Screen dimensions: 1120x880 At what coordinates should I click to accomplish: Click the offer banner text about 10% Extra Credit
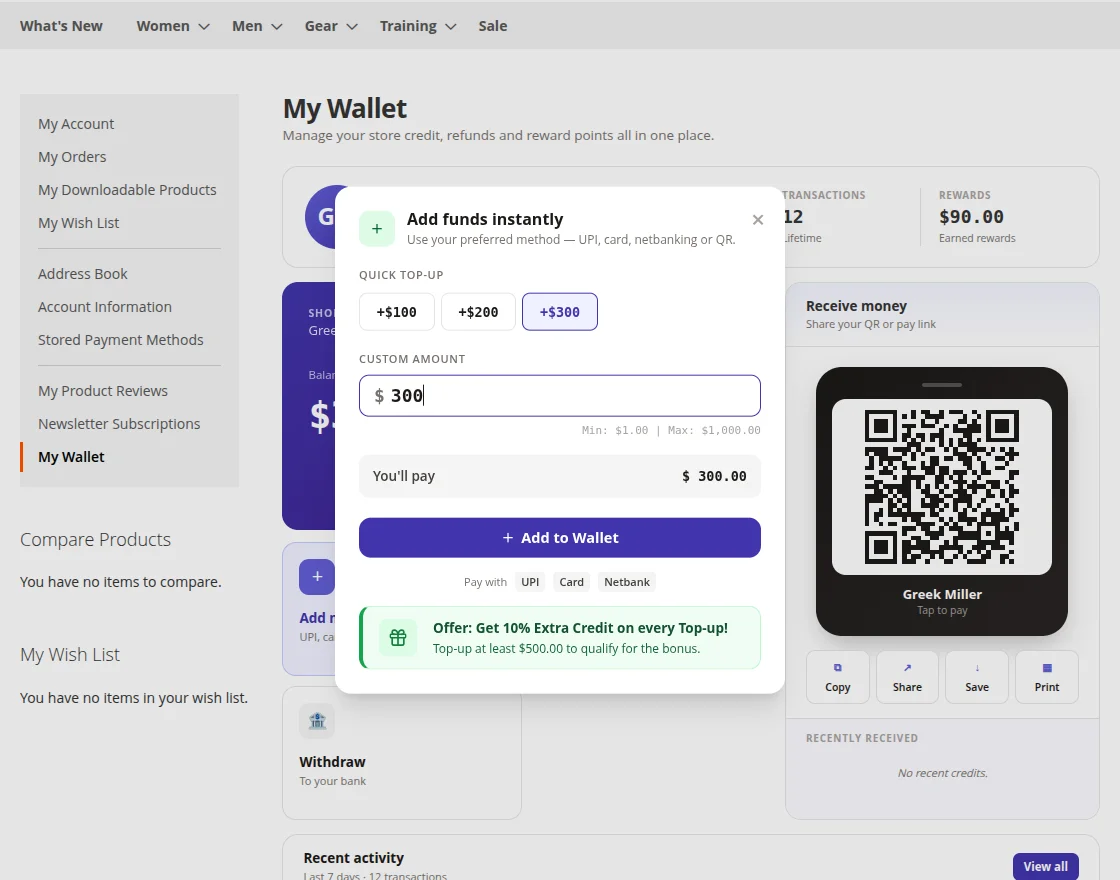pos(580,628)
